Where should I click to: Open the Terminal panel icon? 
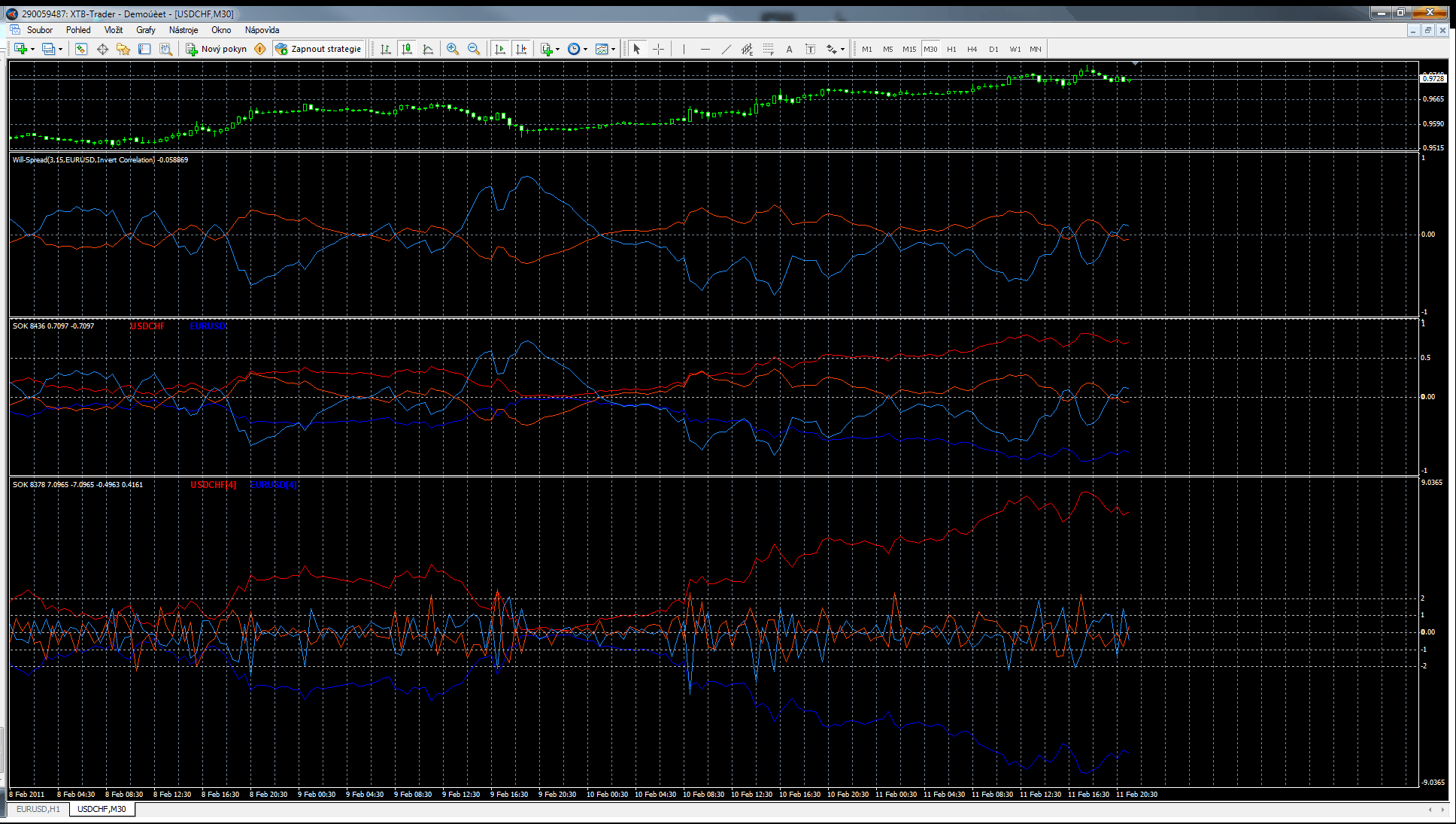coord(144,49)
